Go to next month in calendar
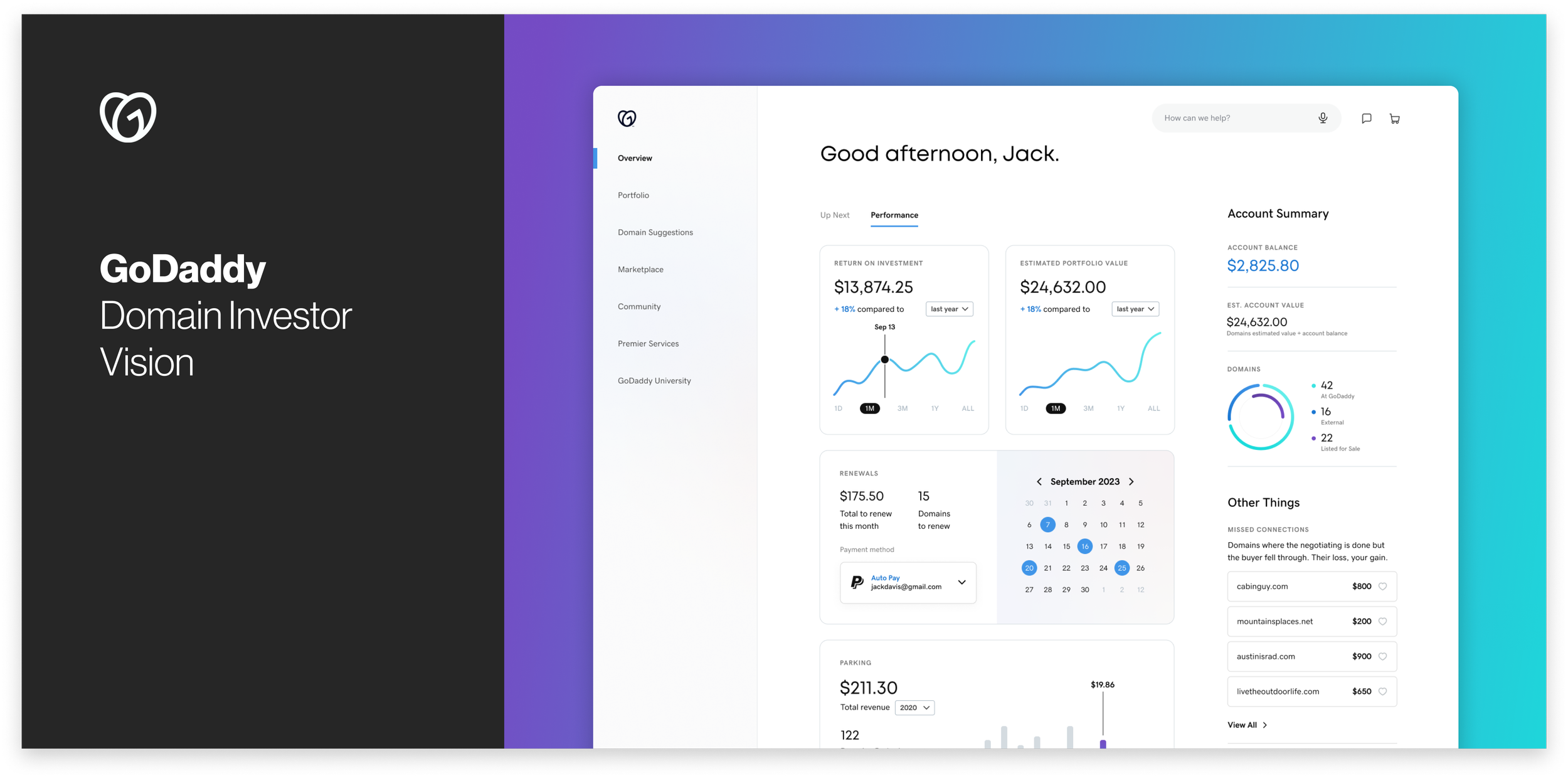 coord(1131,482)
